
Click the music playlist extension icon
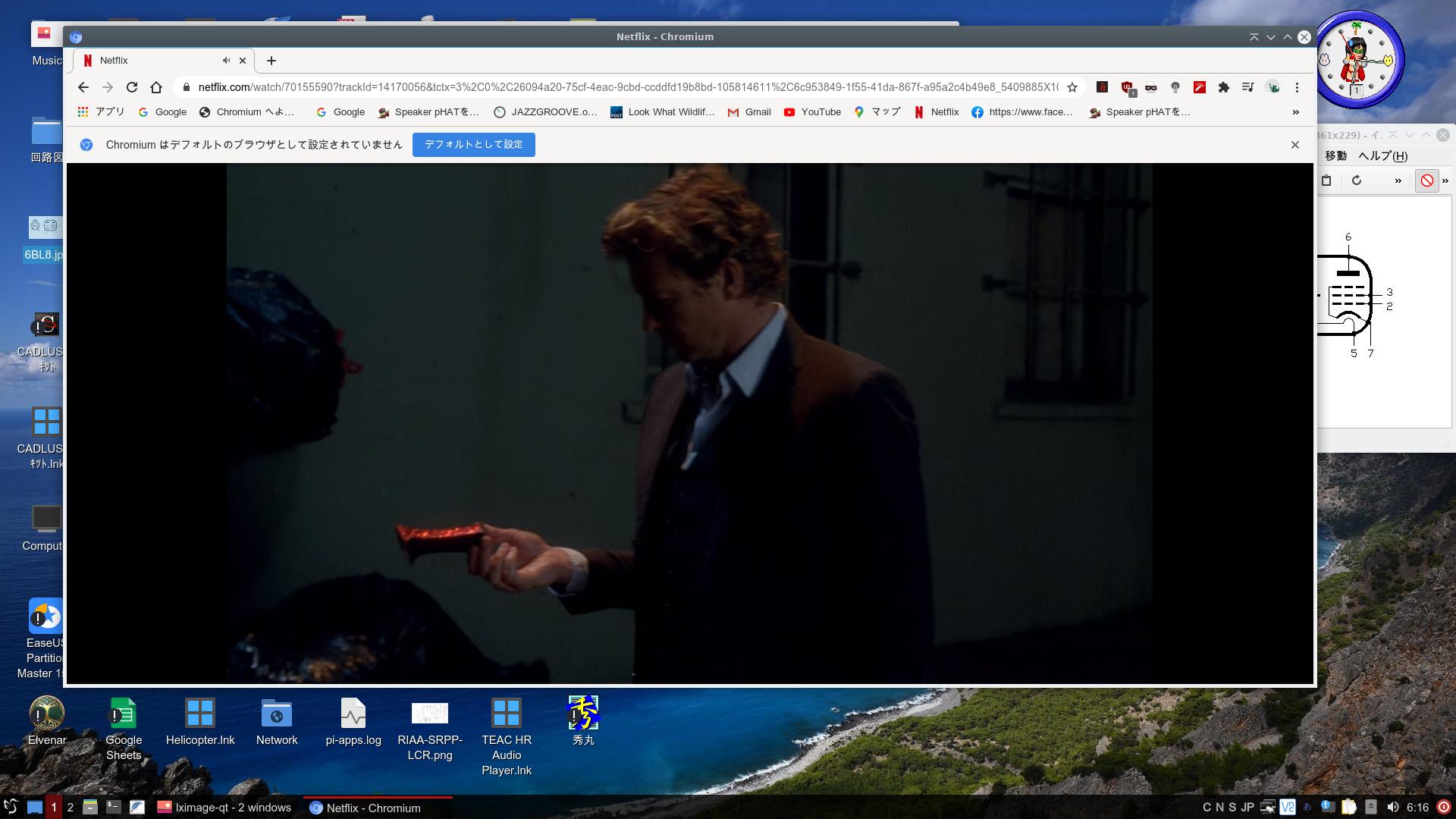coord(1247,87)
